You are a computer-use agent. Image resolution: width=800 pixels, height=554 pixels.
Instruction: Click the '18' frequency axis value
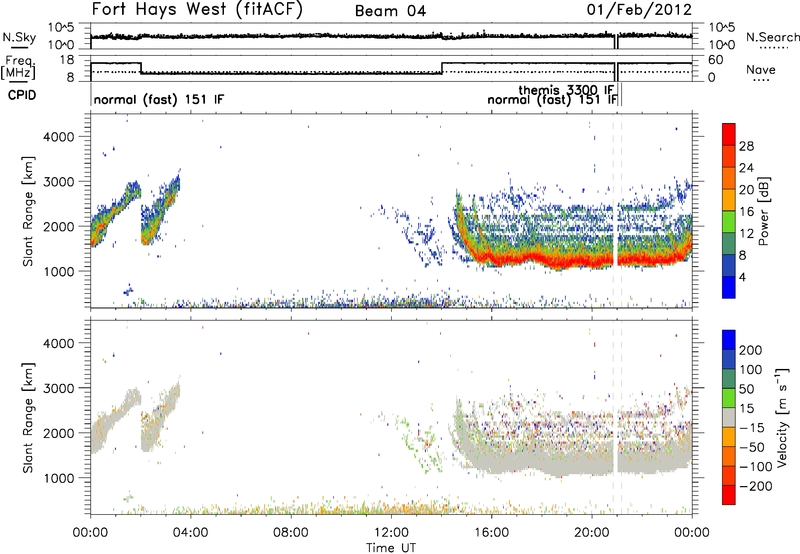[67, 60]
